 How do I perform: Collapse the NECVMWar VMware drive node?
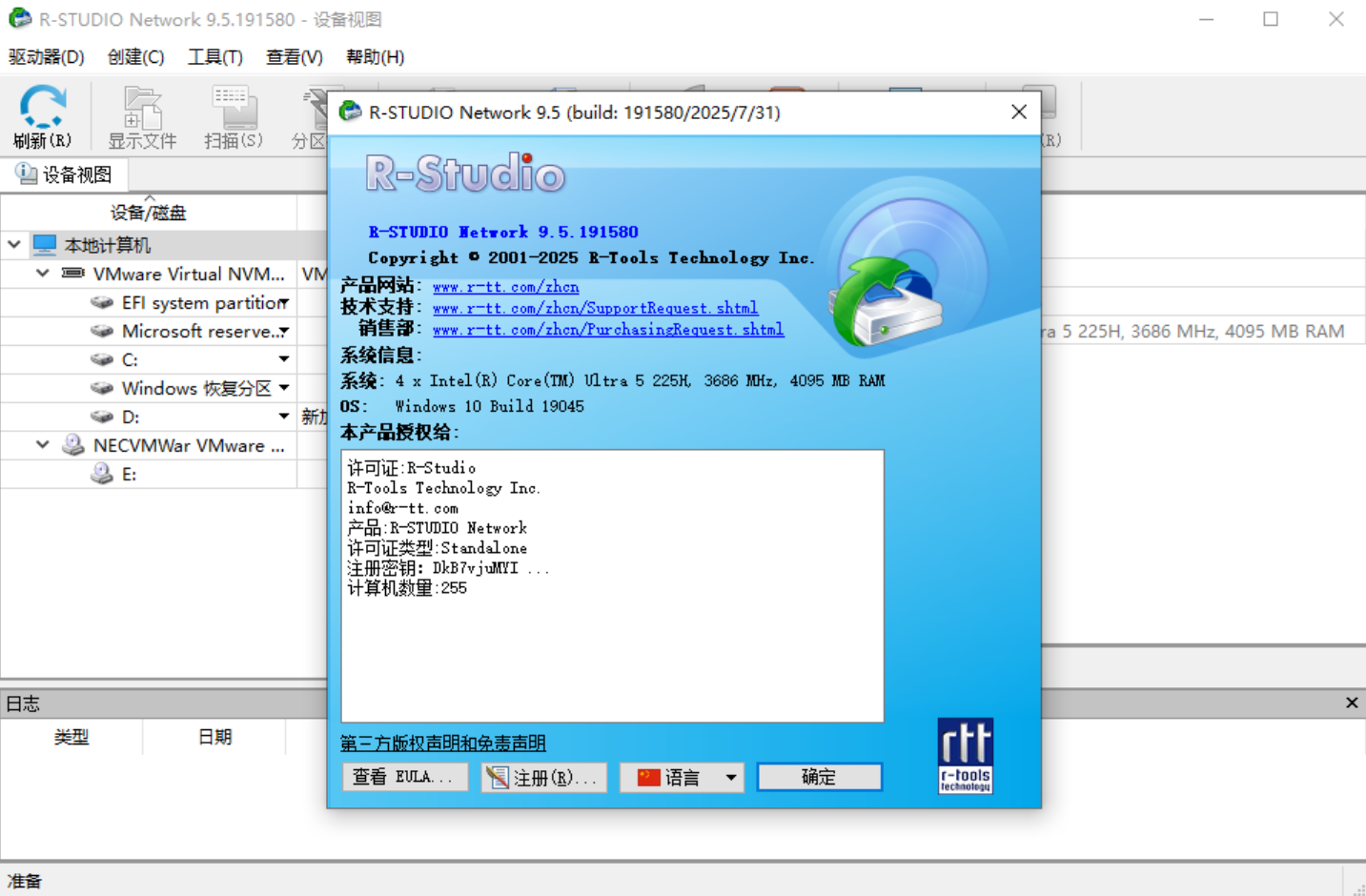pyautogui.click(x=43, y=445)
